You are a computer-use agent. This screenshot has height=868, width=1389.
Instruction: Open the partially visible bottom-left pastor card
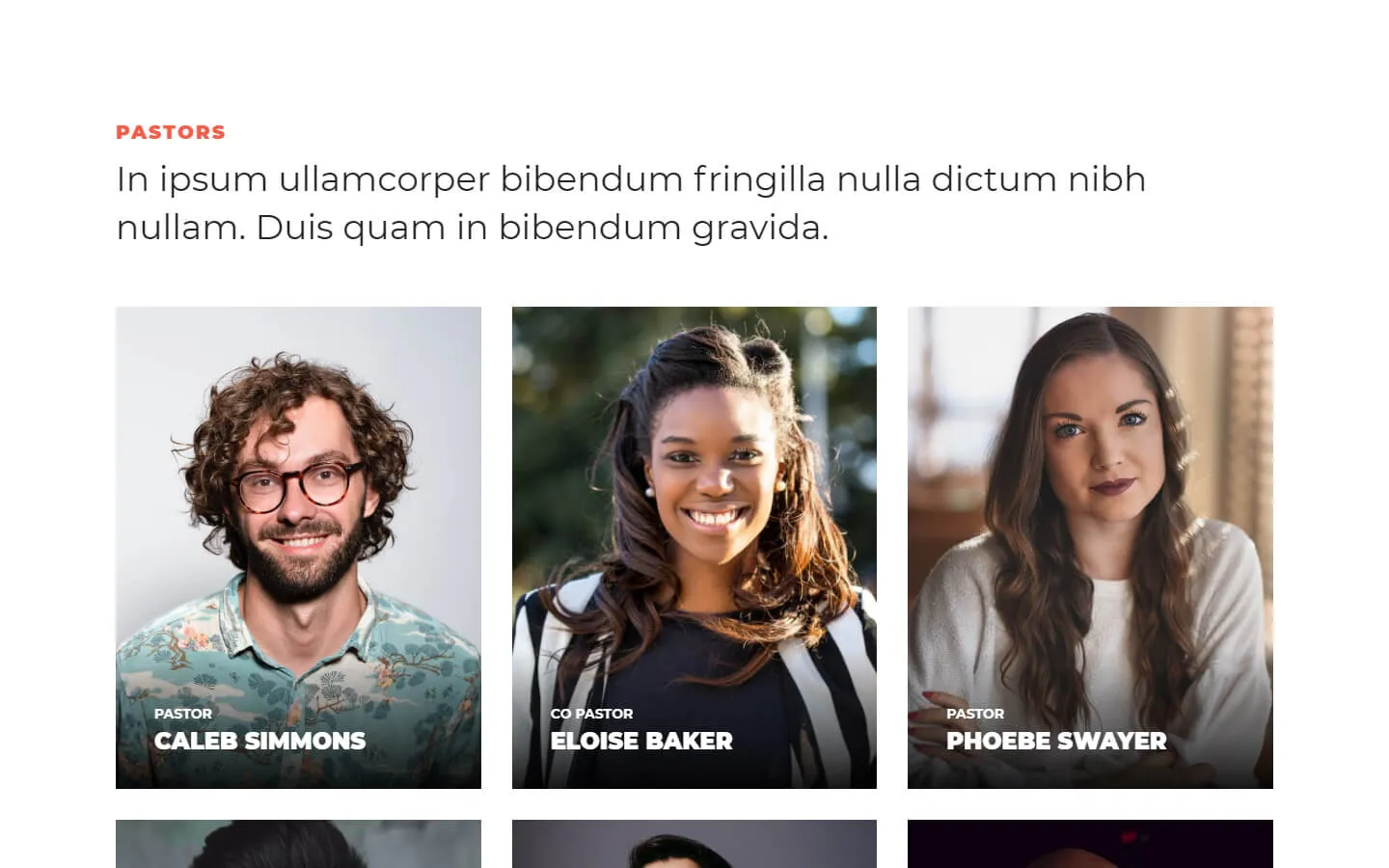click(x=298, y=844)
